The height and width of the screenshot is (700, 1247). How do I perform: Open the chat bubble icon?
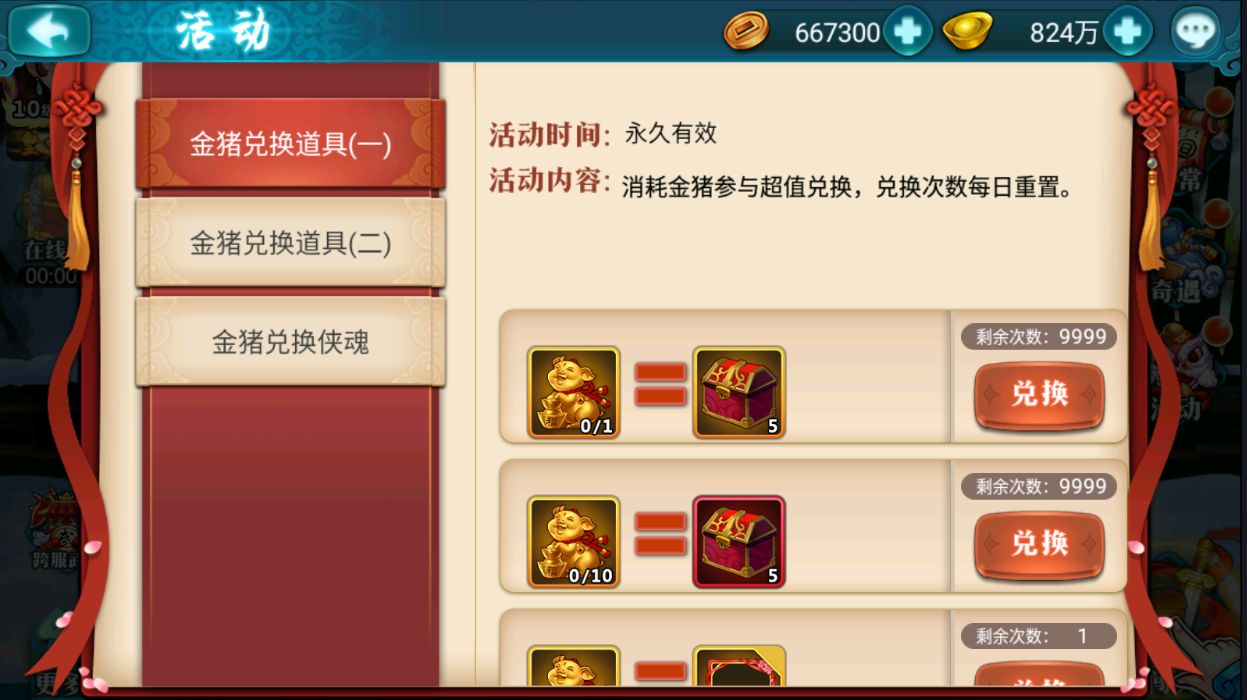1196,32
